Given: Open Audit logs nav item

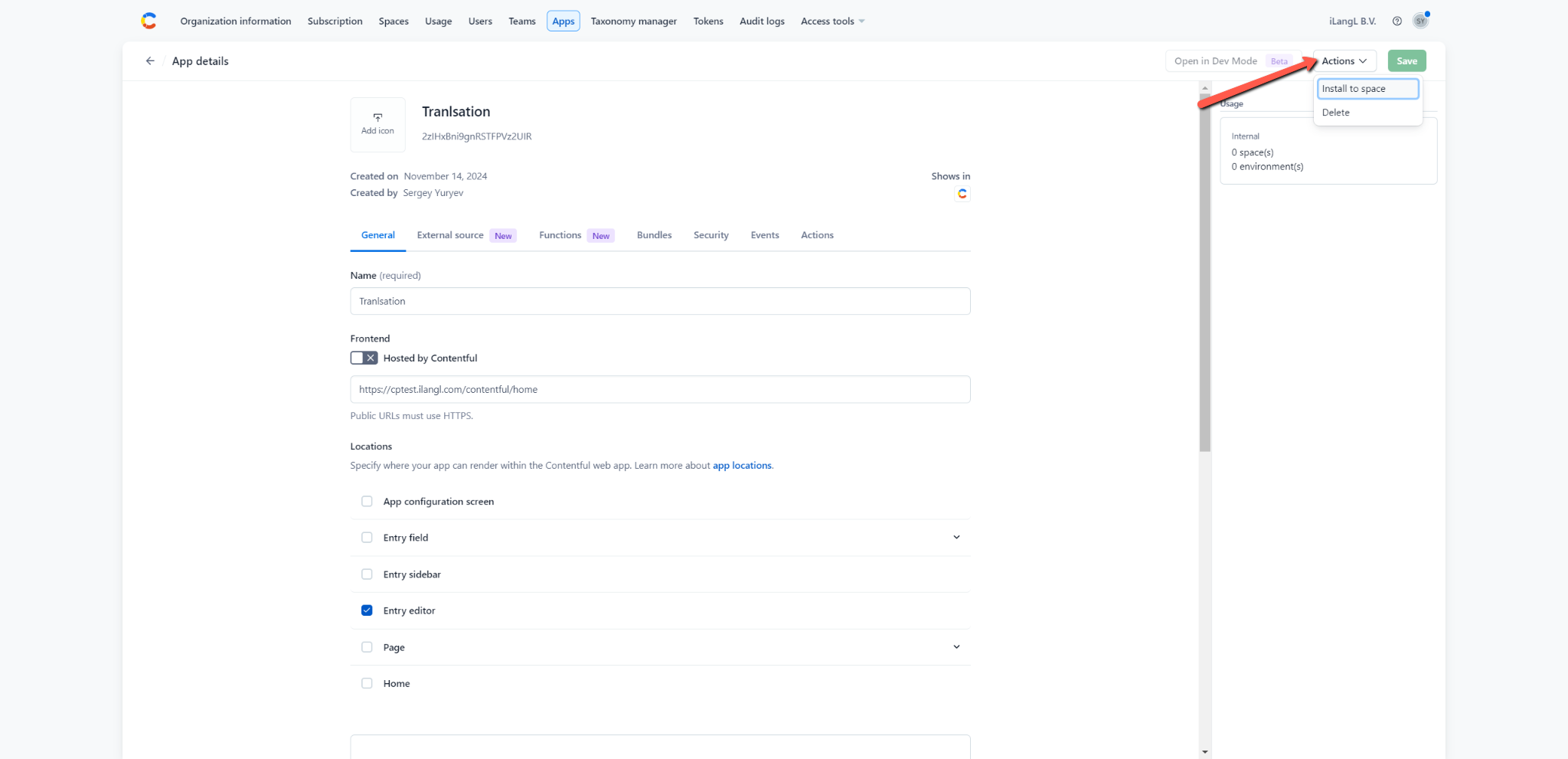Looking at the screenshot, I should click(762, 21).
